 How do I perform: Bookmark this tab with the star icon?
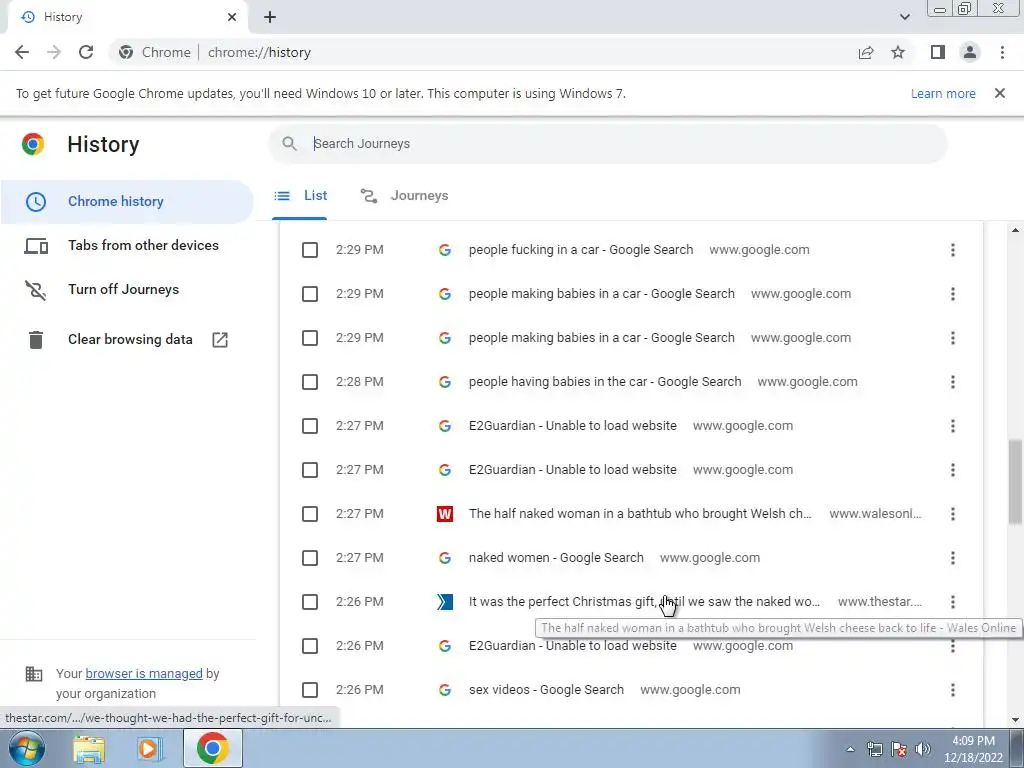point(898,52)
